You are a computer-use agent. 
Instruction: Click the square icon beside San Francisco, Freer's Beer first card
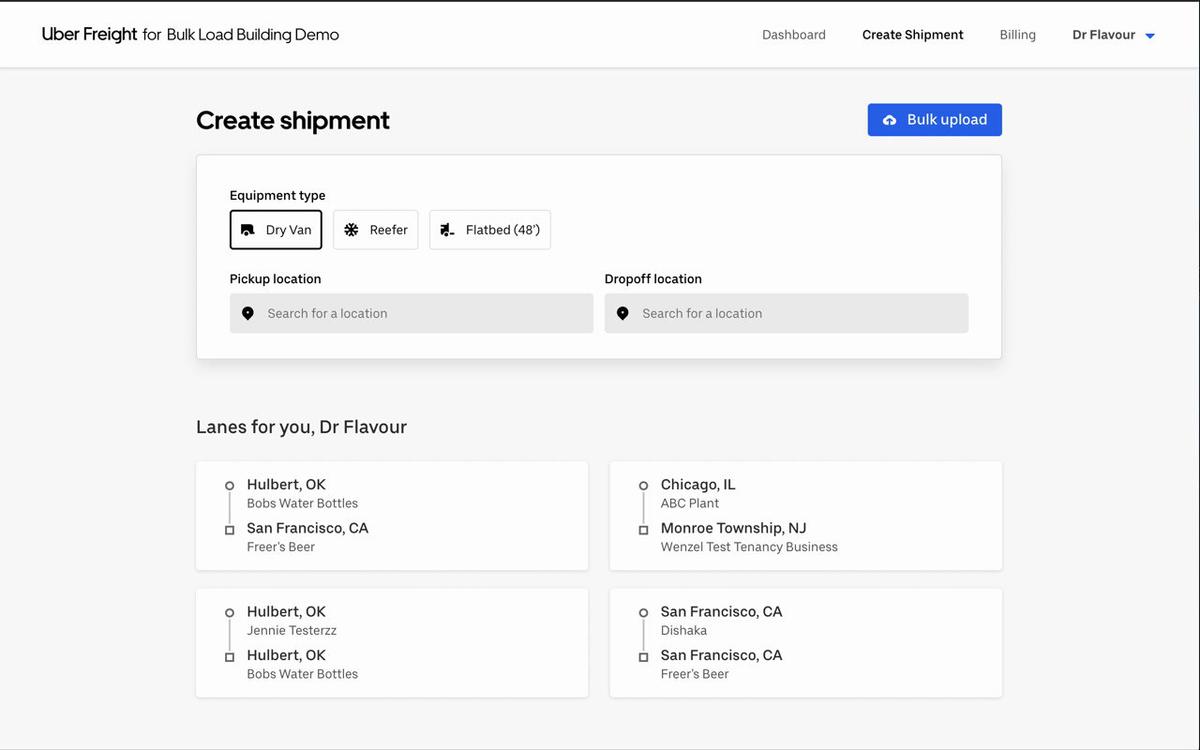point(229,530)
